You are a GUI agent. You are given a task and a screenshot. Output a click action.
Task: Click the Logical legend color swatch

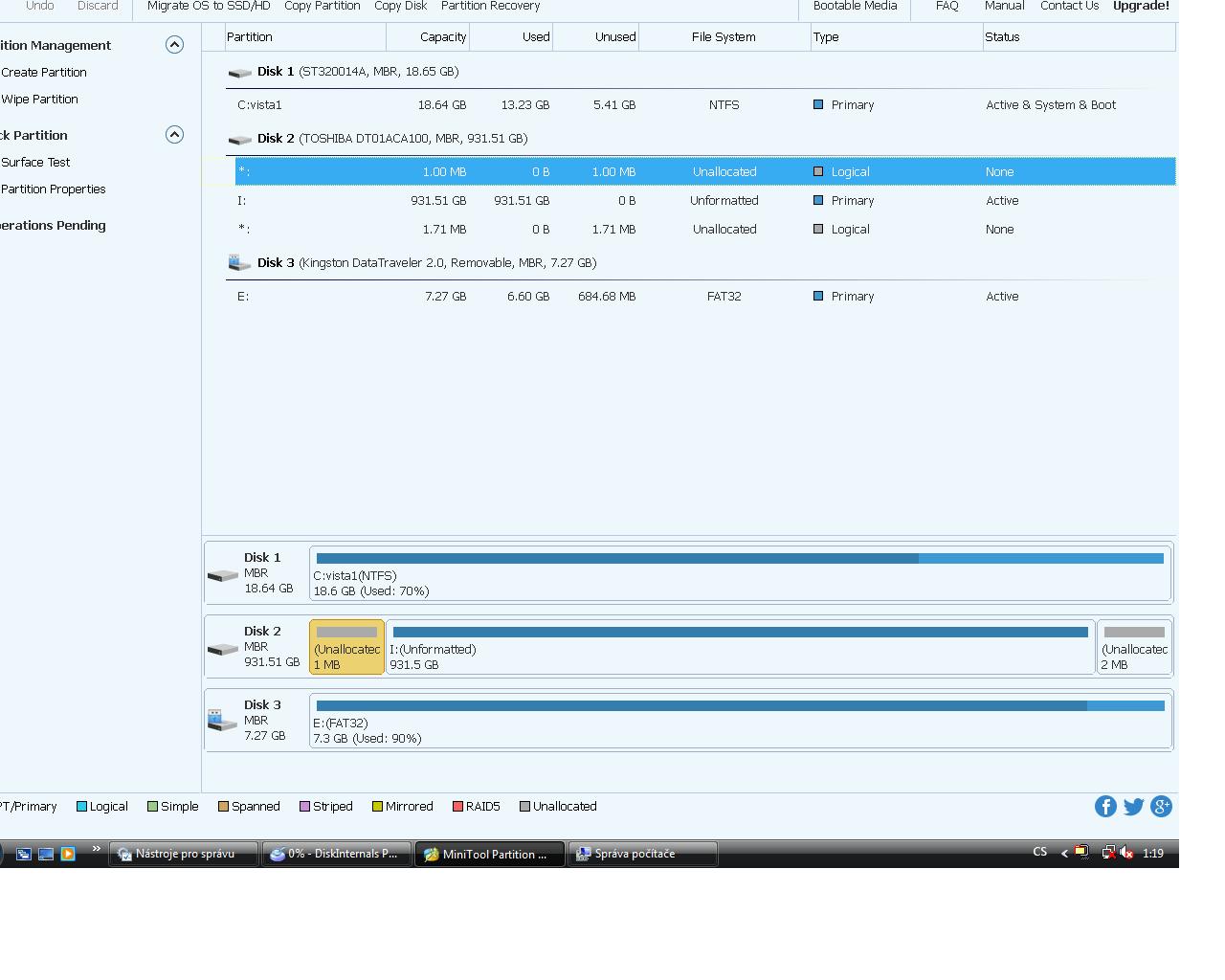tap(81, 807)
